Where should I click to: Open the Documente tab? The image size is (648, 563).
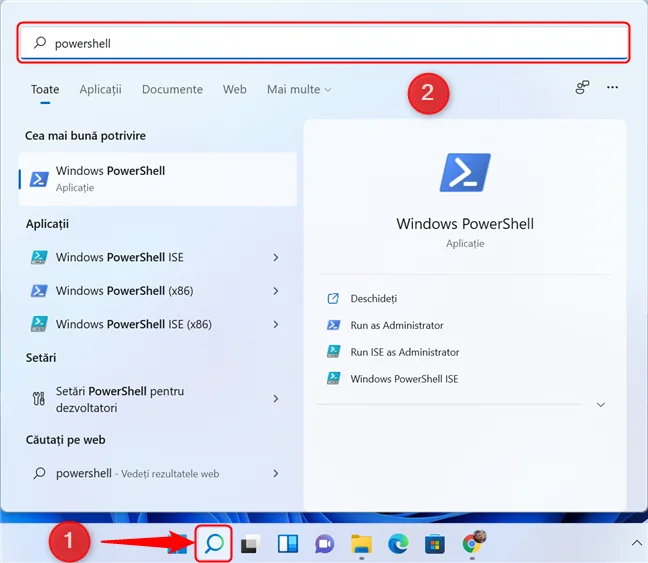pos(172,90)
